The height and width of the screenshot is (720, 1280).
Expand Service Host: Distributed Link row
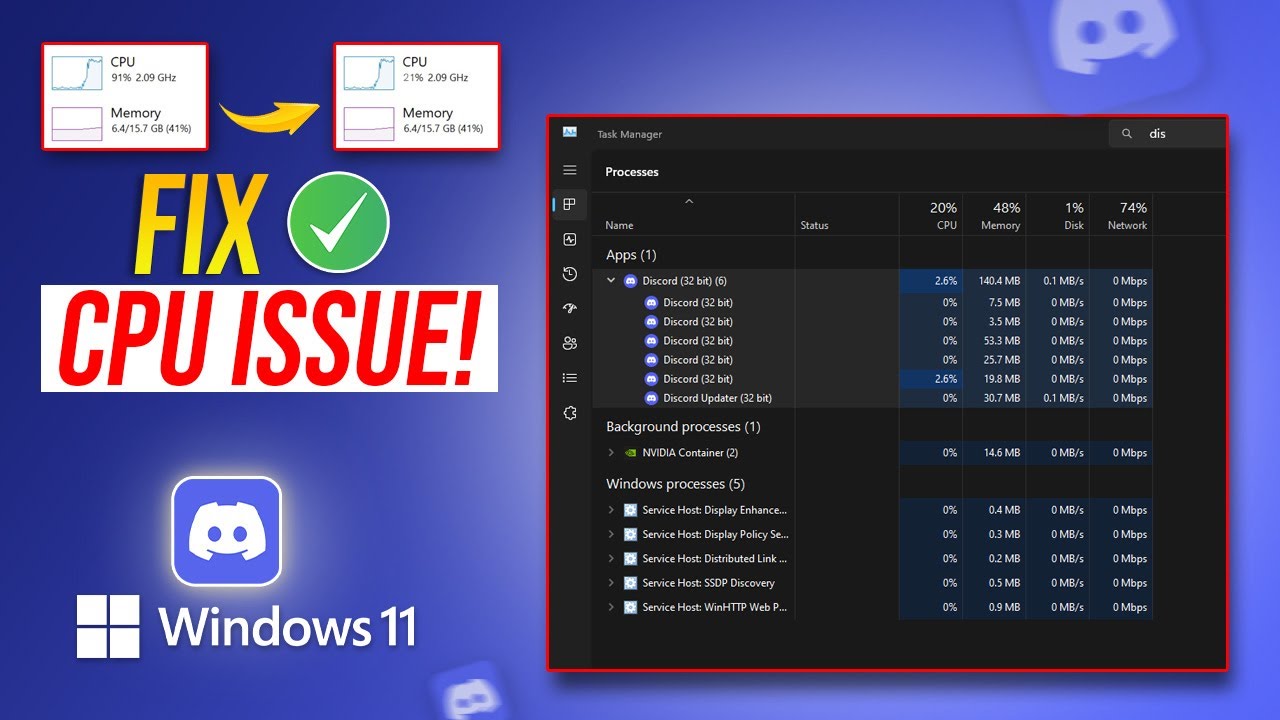611,559
